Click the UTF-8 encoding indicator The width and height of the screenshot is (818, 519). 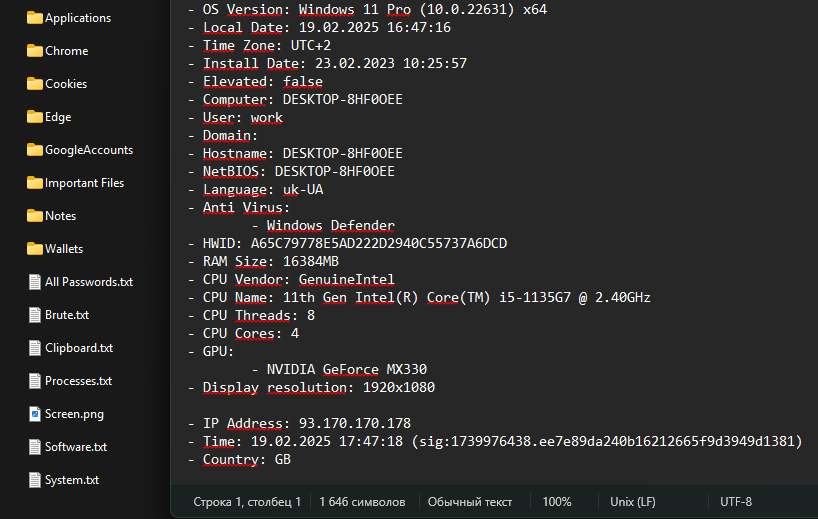[736, 502]
